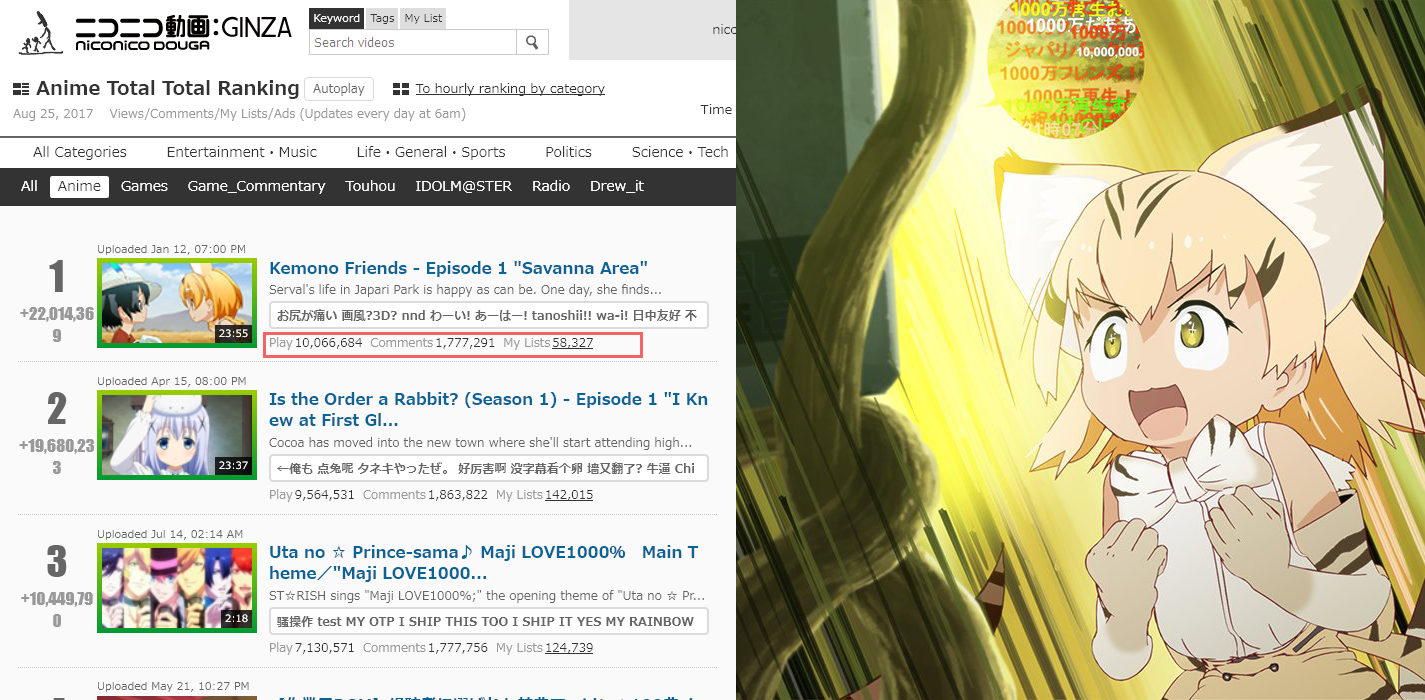Click the Niconico Douga GINZA logo
Screen dimensions: 1425x700
click(154, 32)
